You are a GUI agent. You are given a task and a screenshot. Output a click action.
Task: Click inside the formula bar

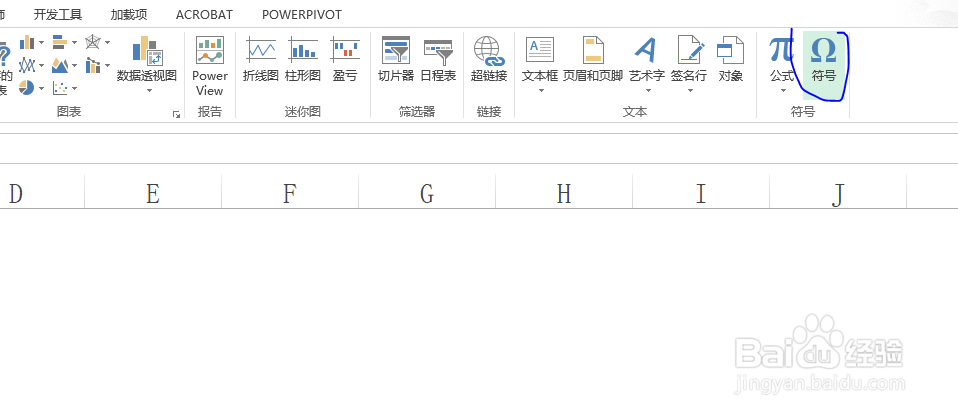click(479, 147)
